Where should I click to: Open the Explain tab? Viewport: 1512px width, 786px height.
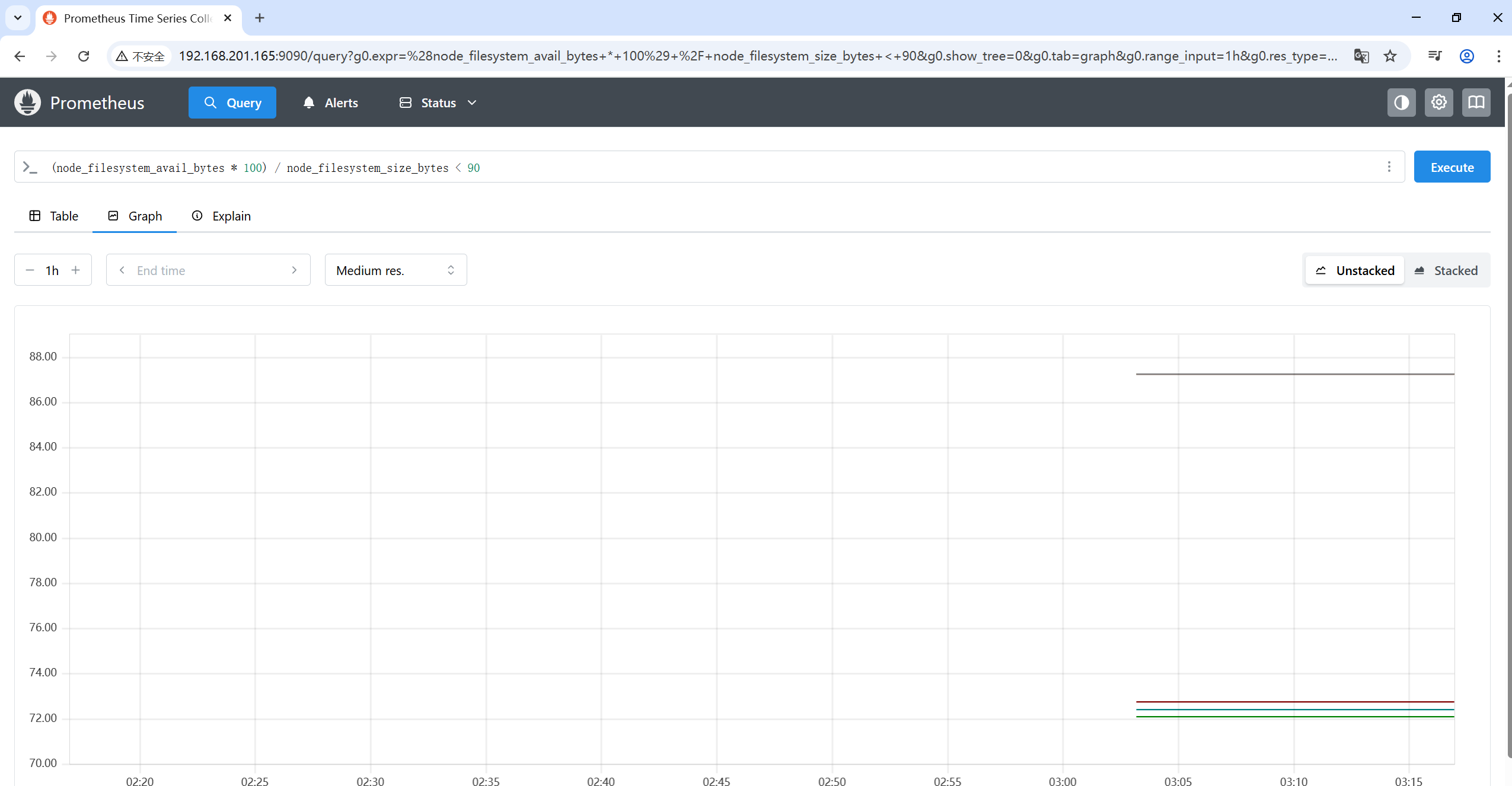point(221,216)
